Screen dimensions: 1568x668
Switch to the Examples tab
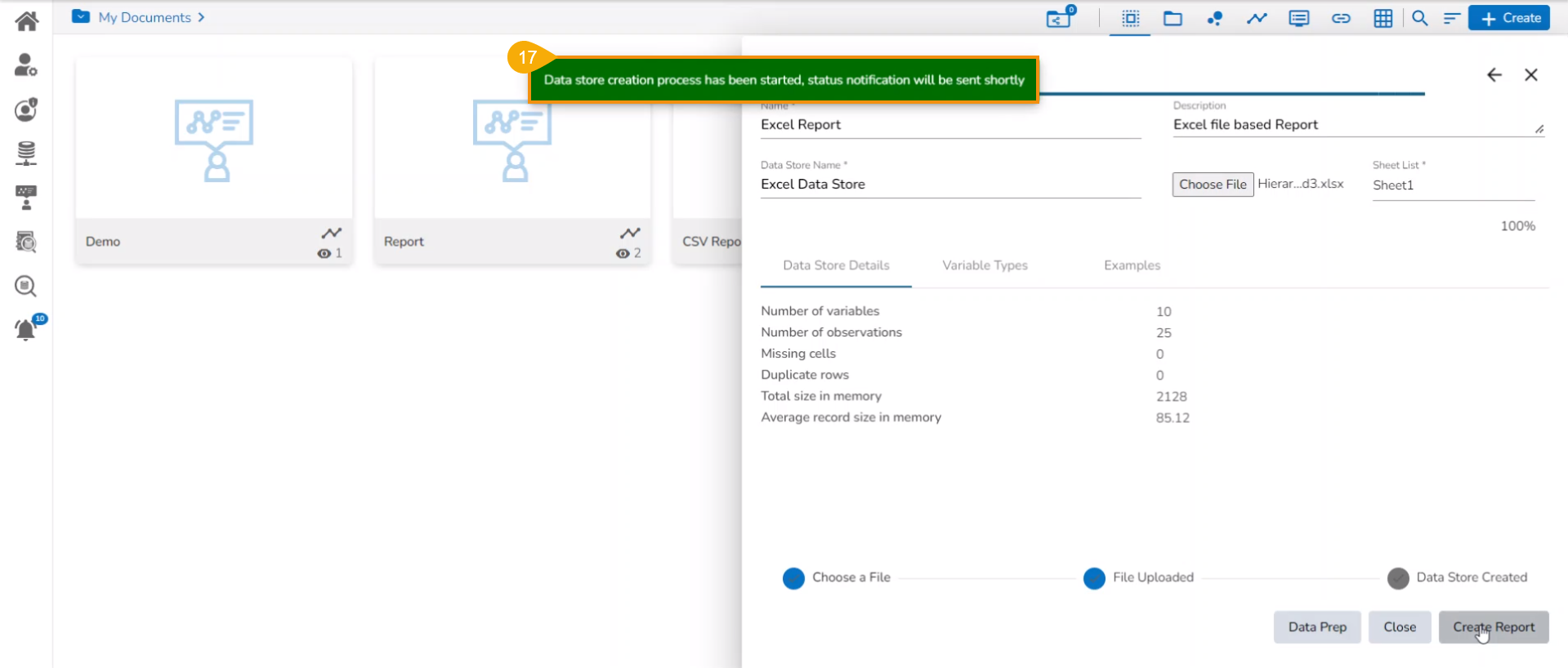(x=1132, y=265)
